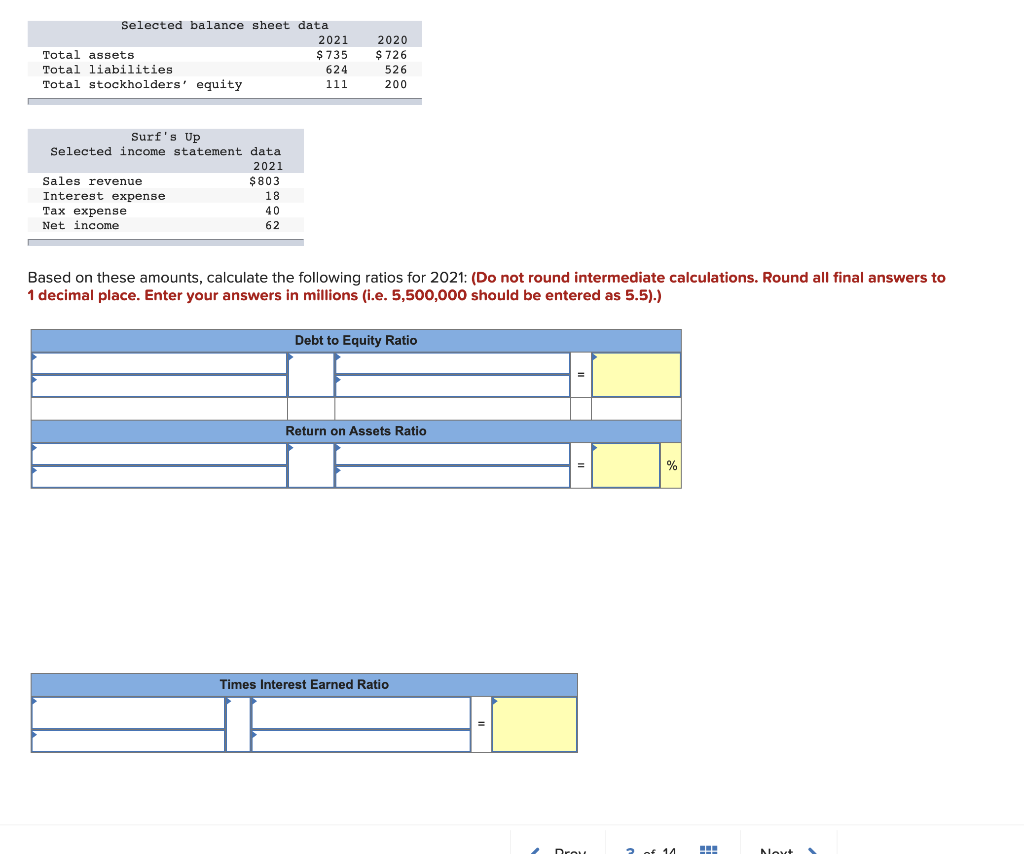Click the 200 stockholders' equity value
The image size is (1024, 854).
[x=396, y=84]
